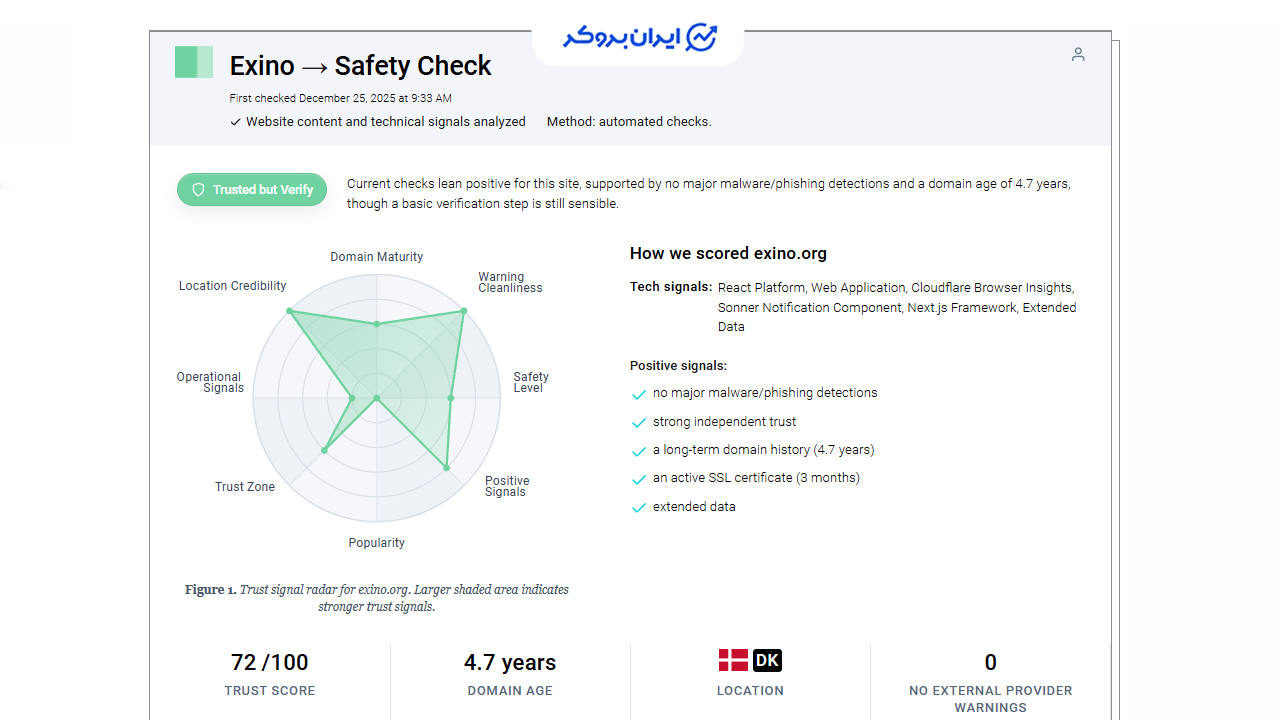Click the Iran Broker logo at top
This screenshot has width=1280, height=720.
639,38
